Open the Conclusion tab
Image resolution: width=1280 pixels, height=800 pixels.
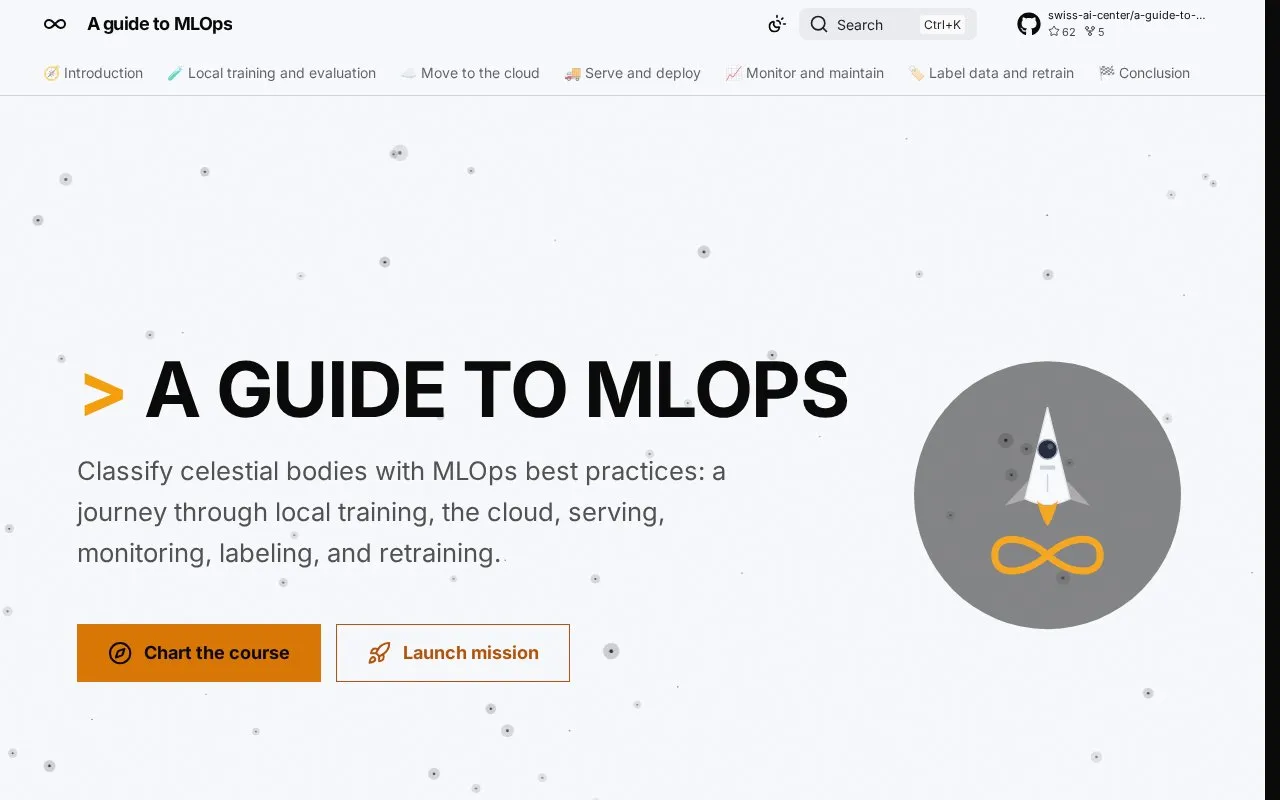tap(1144, 73)
